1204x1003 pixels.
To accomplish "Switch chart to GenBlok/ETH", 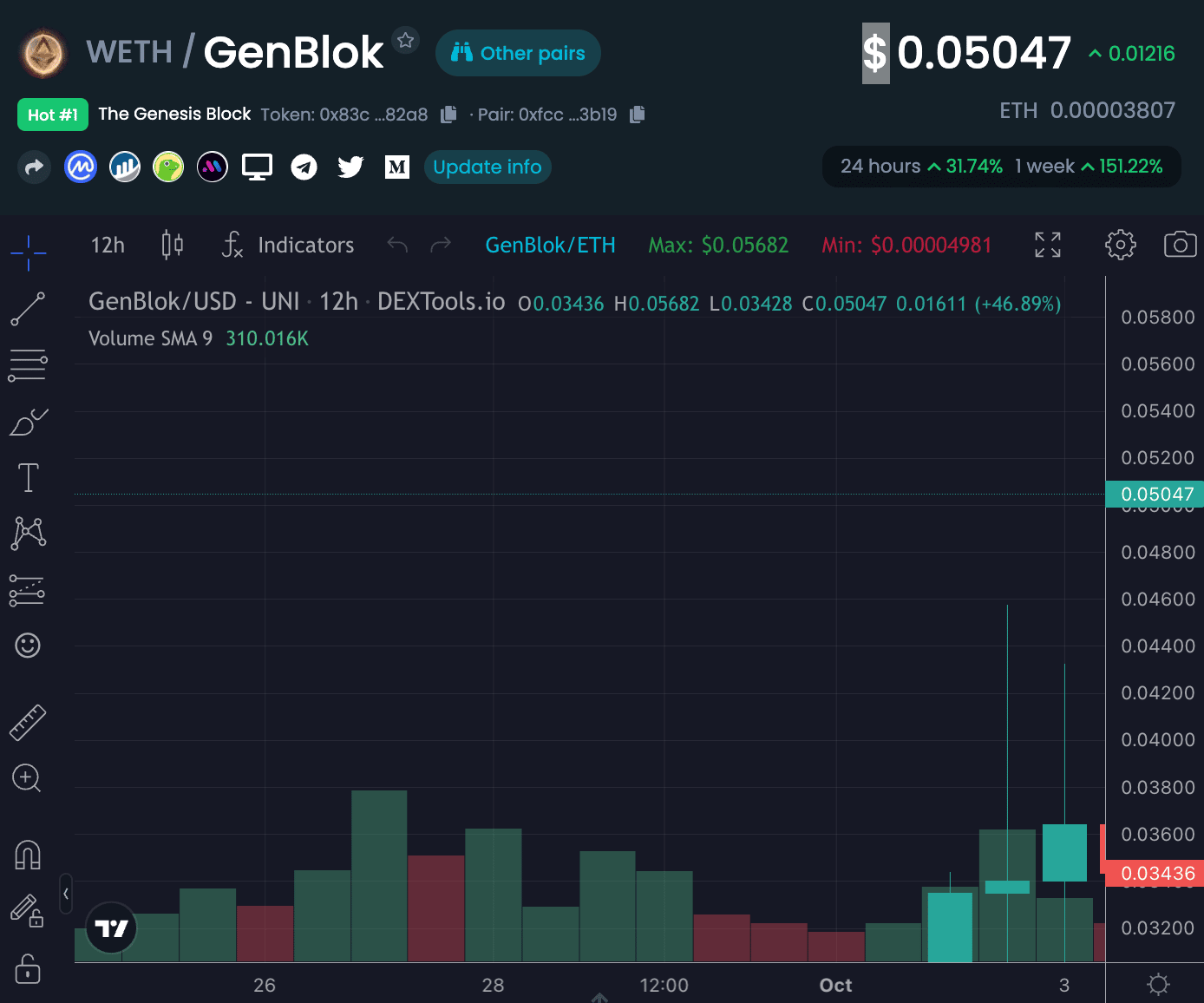I will click(551, 246).
